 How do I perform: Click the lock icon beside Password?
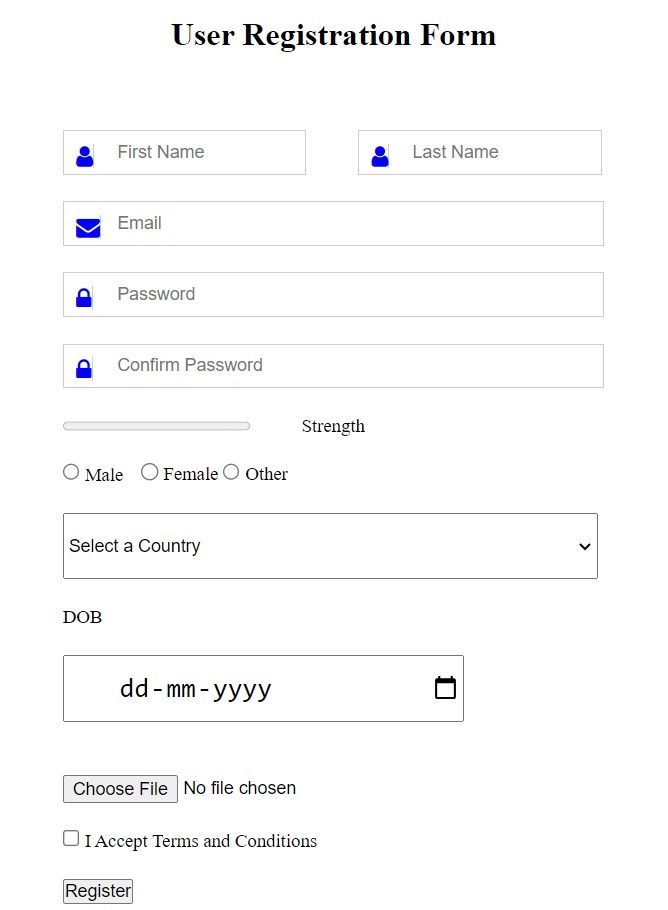click(84, 298)
